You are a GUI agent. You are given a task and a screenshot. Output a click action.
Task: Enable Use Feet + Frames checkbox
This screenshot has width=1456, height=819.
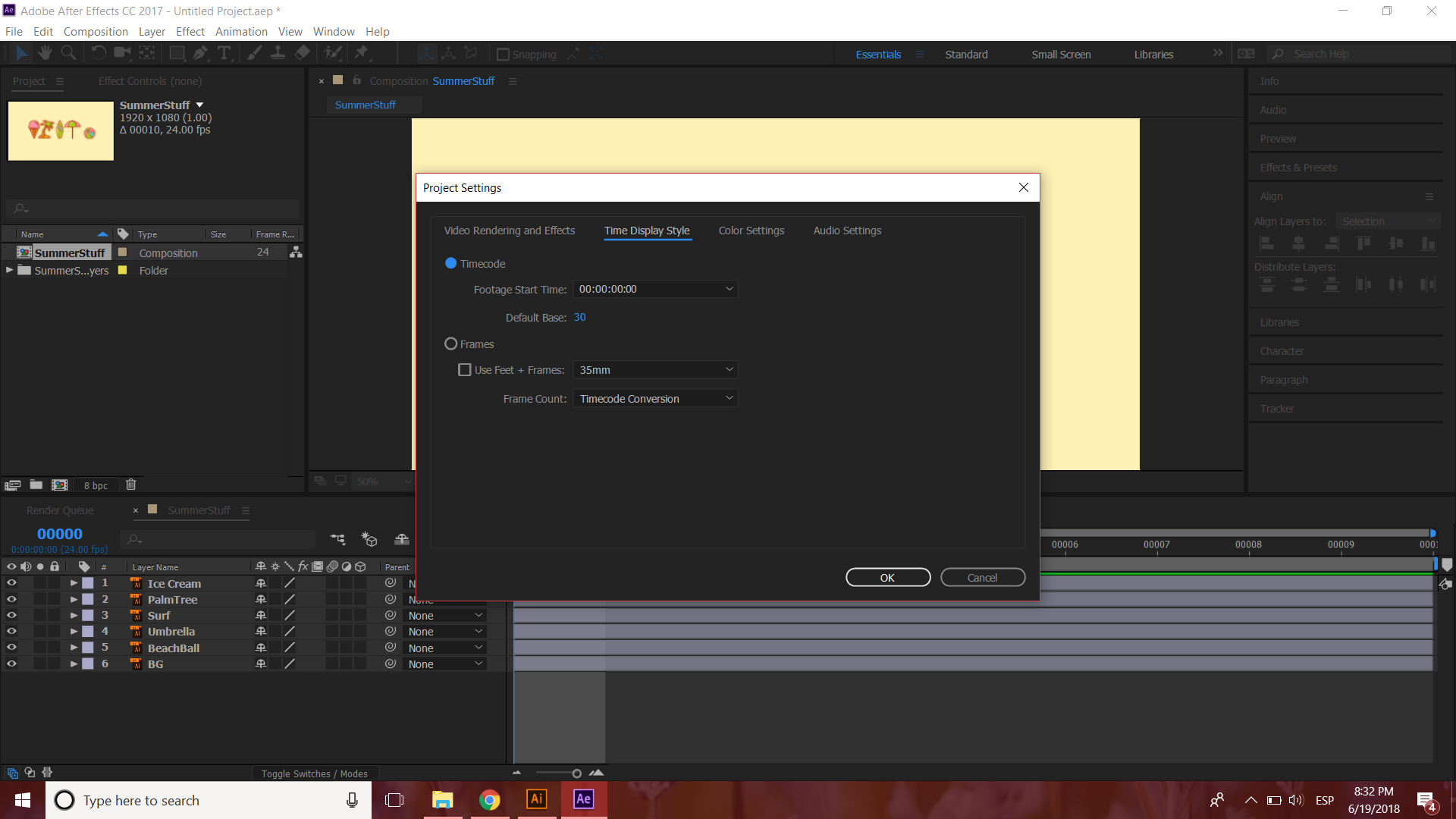click(x=464, y=370)
